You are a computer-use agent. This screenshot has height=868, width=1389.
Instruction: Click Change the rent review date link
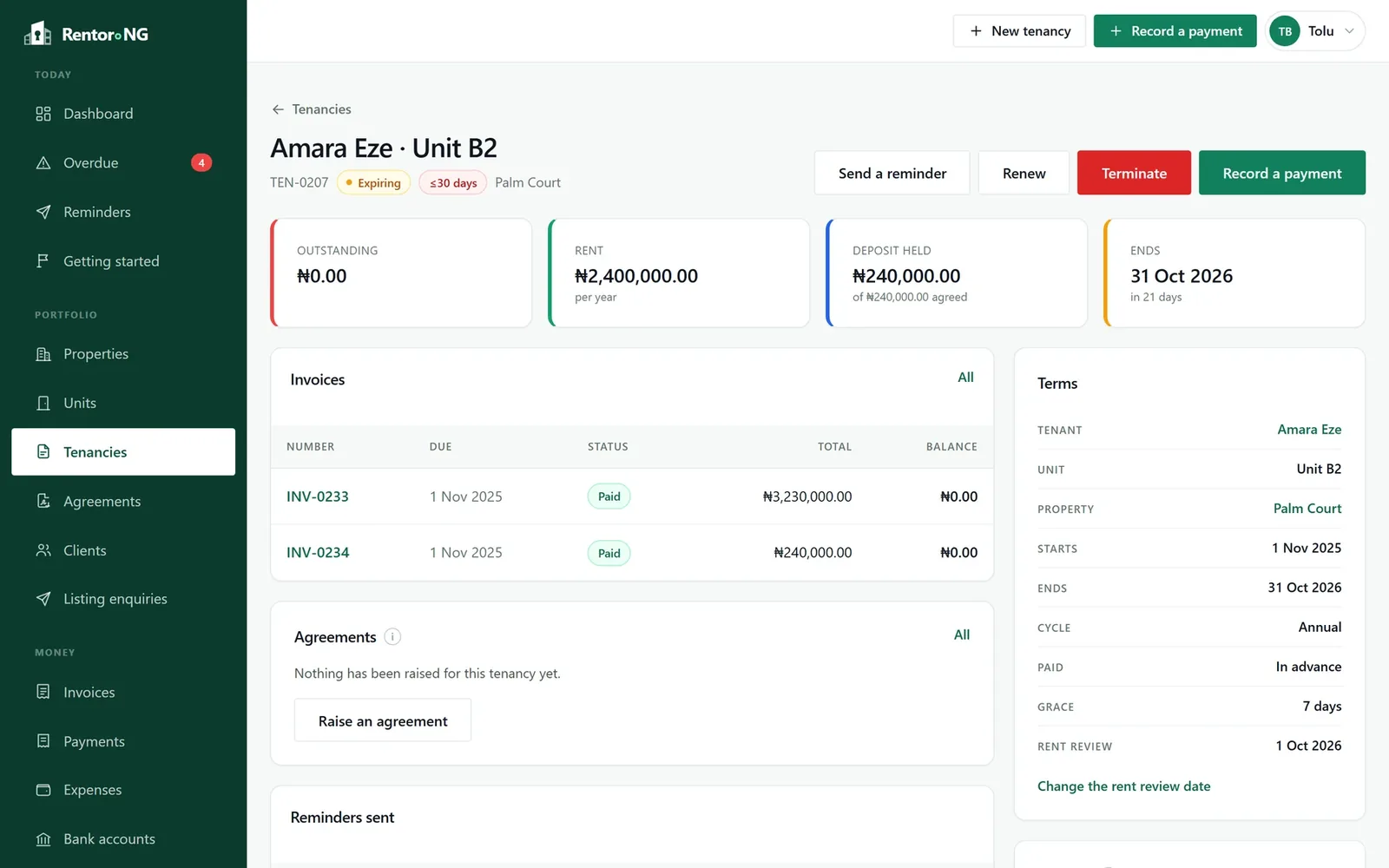coord(1123,786)
